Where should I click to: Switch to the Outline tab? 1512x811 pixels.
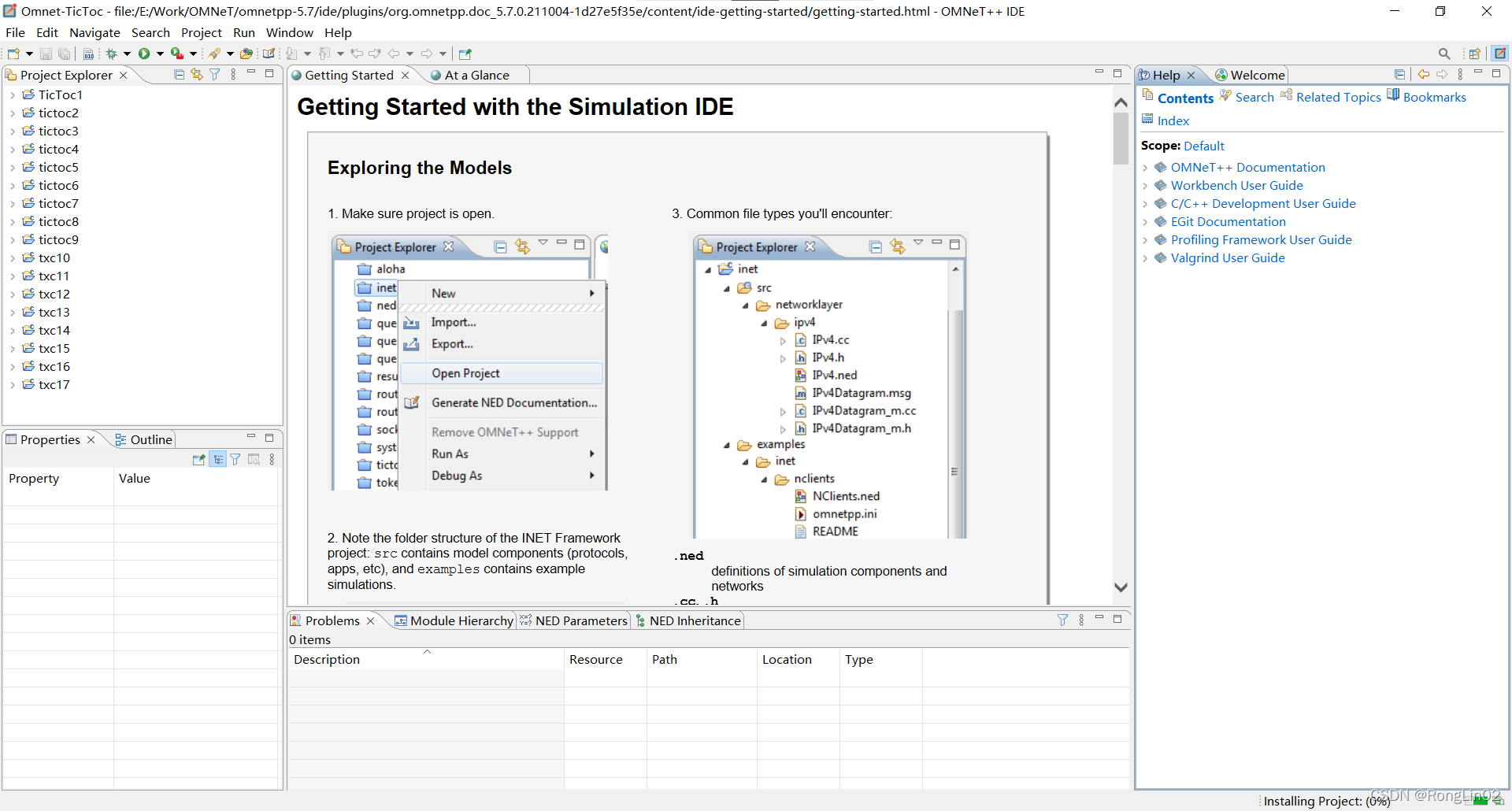tap(144, 439)
